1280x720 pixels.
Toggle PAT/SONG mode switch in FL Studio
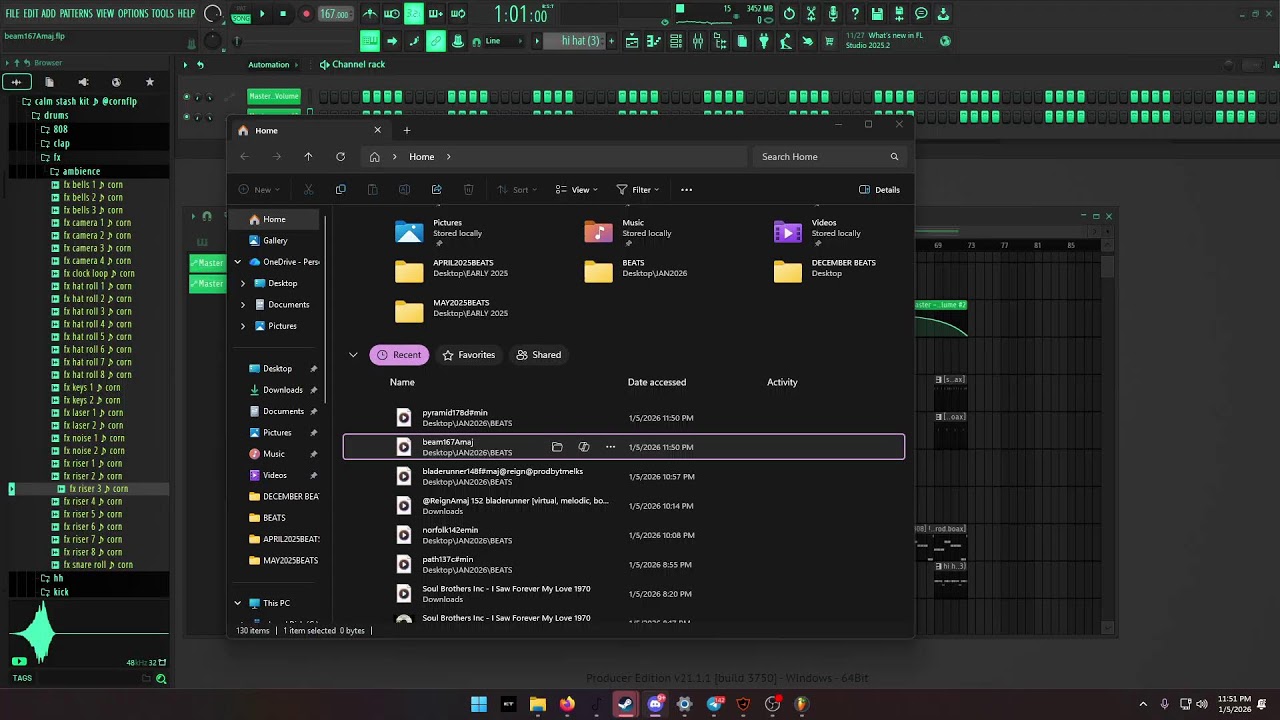(241, 14)
